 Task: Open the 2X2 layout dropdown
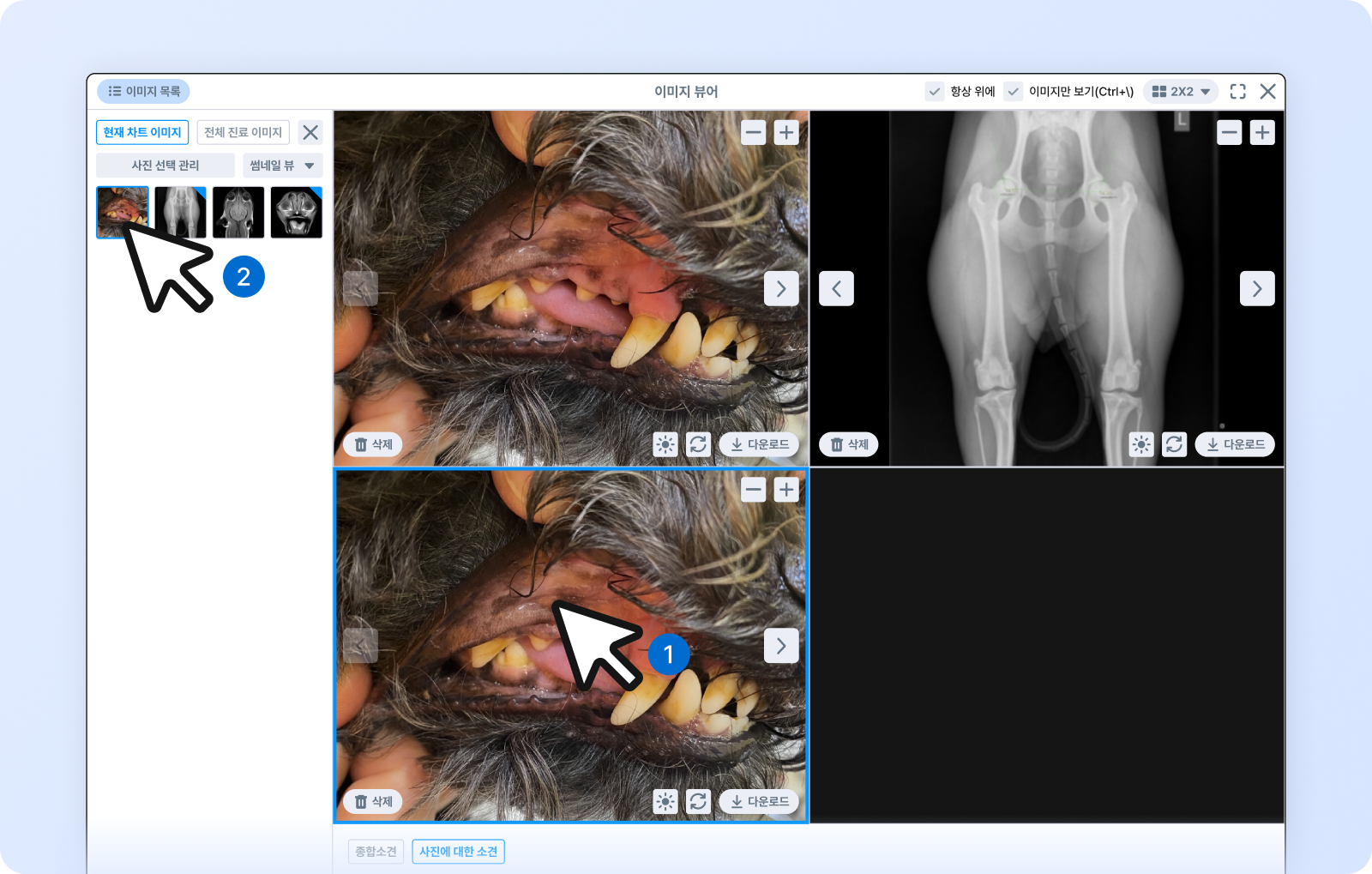1181,91
